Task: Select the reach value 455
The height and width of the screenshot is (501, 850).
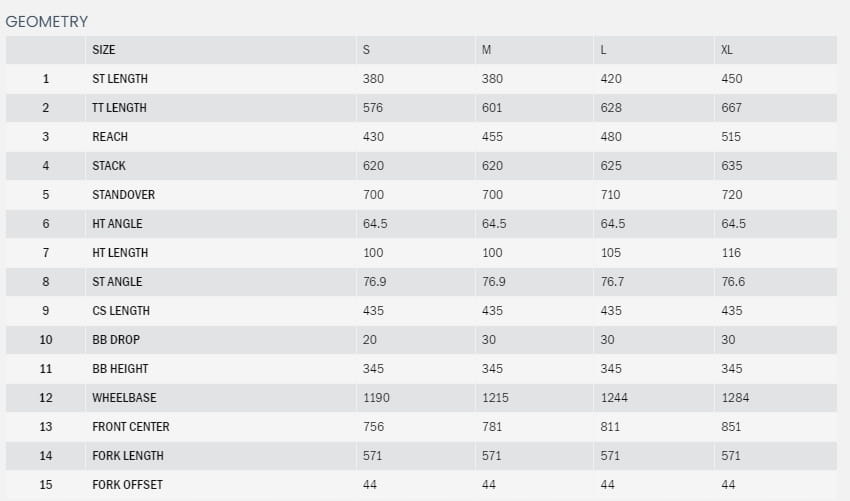Action: coord(493,137)
